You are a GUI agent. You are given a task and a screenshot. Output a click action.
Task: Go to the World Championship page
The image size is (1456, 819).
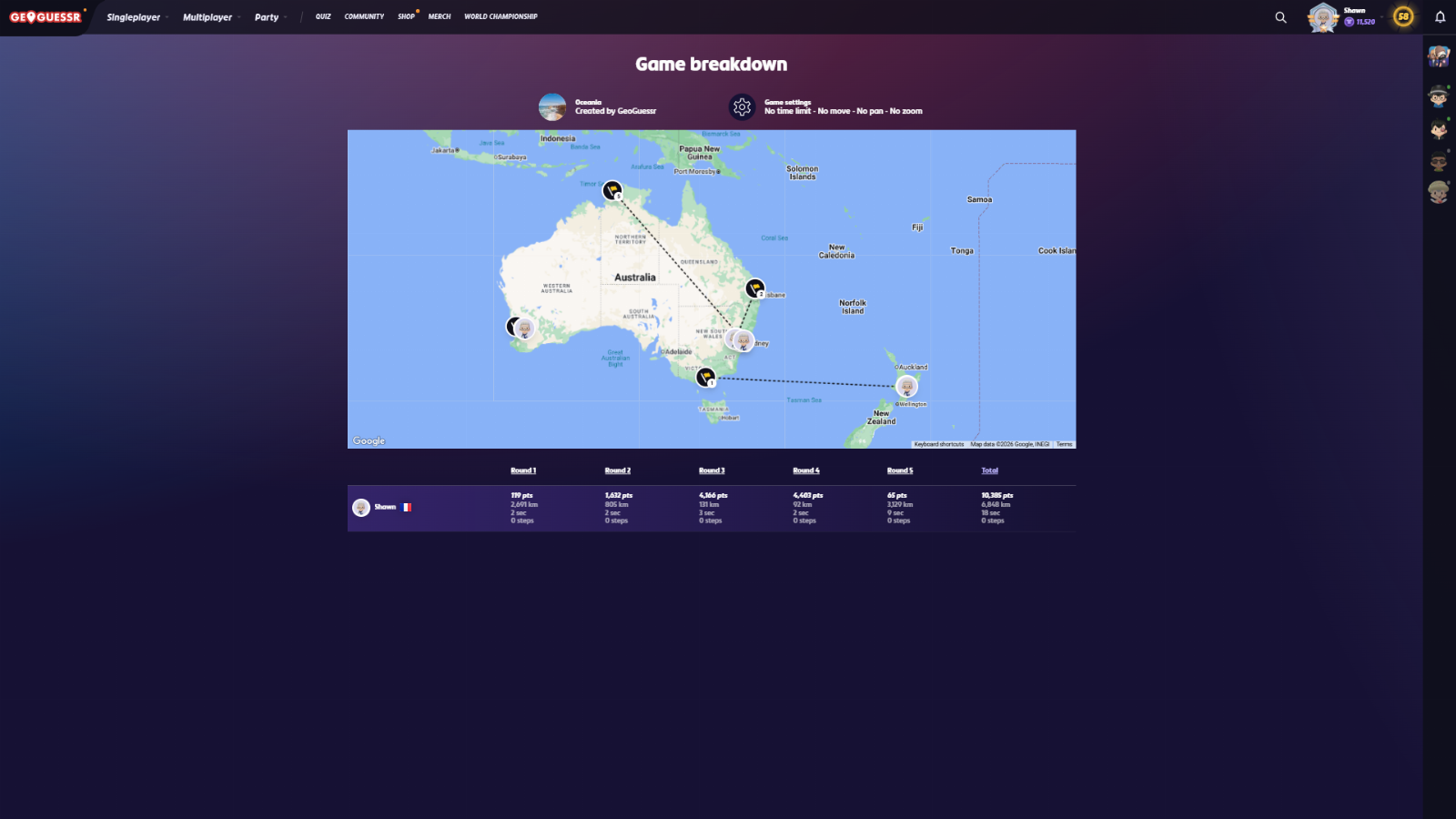[500, 16]
